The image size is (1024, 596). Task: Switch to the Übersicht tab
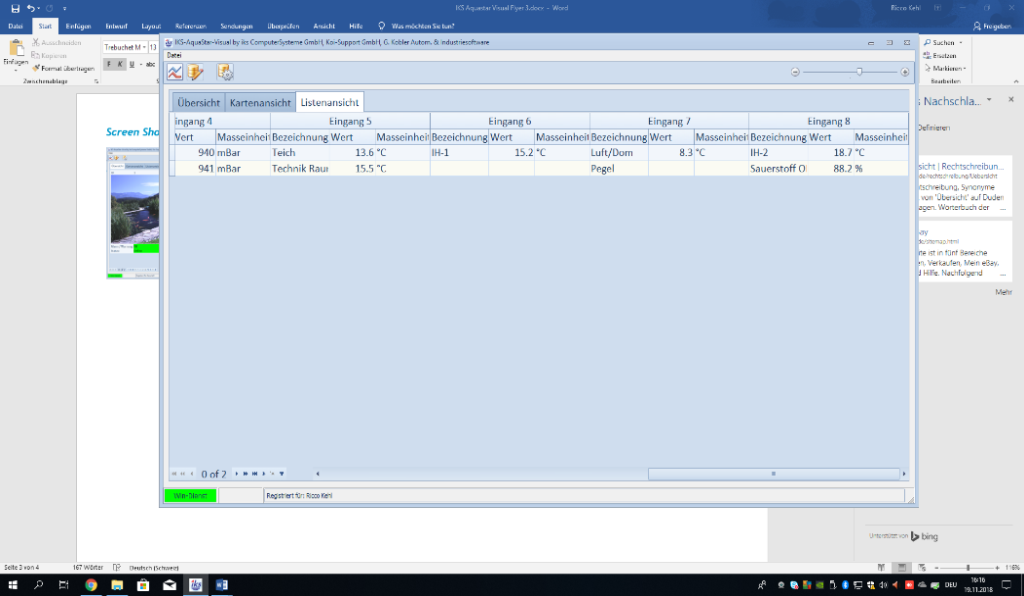pyautogui.click(x=198, y=102)
